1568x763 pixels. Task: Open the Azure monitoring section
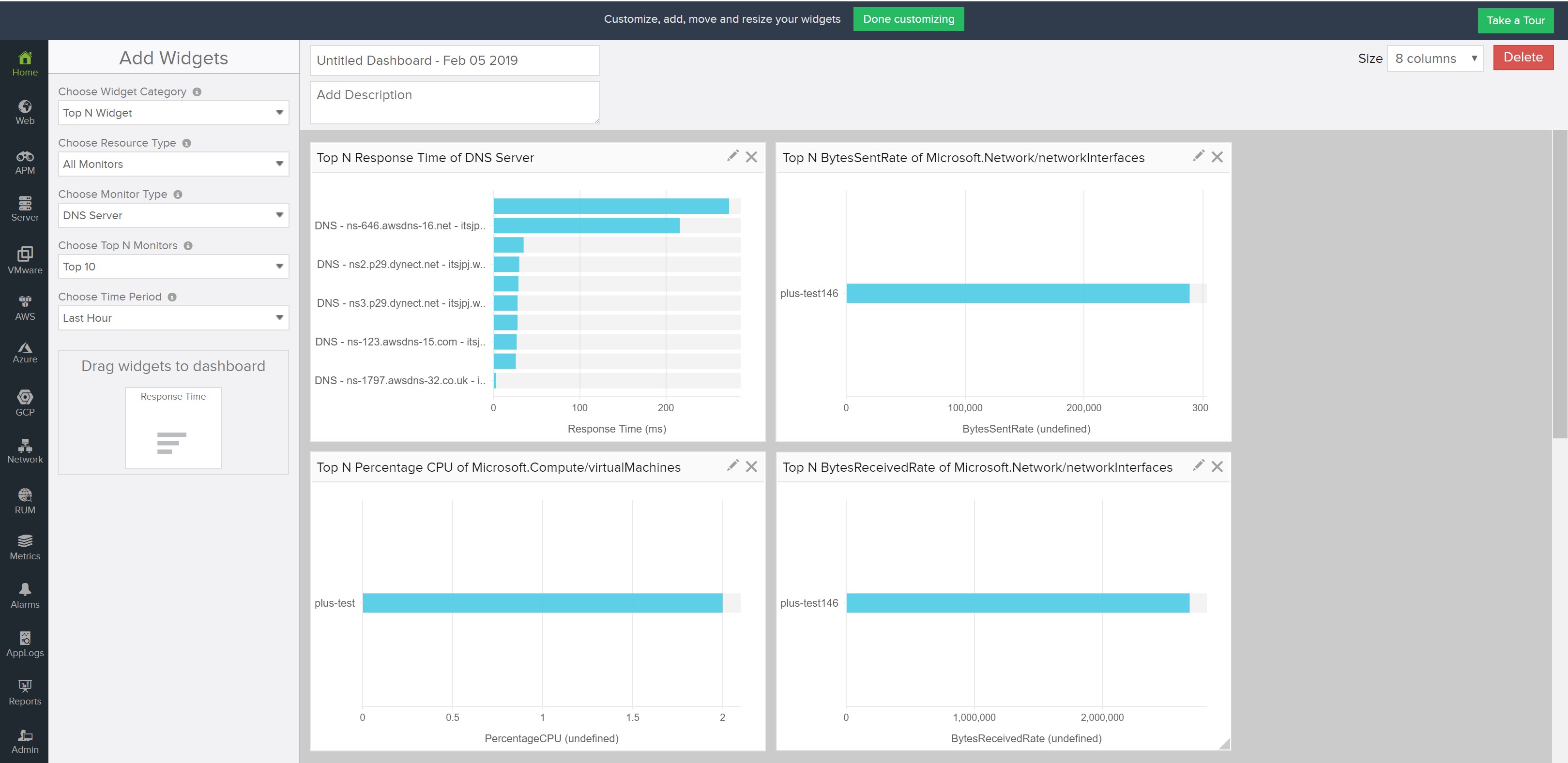tap(25, 352)
